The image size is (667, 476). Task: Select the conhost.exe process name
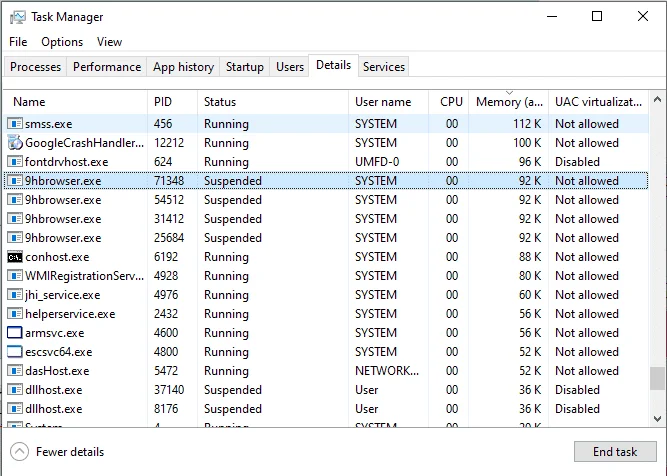click(x=57, y=257)
